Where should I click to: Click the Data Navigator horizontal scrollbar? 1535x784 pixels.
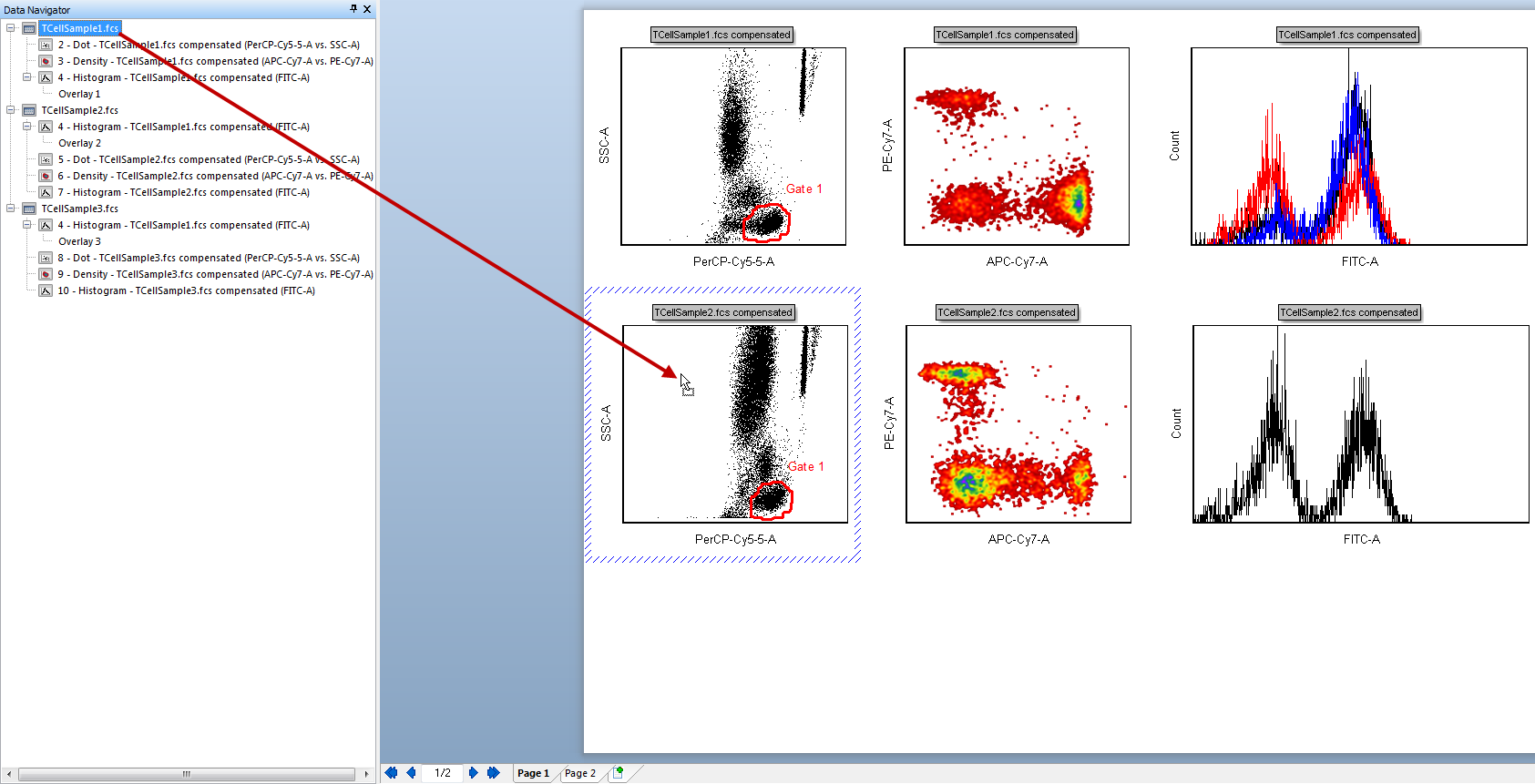(186, 774)
